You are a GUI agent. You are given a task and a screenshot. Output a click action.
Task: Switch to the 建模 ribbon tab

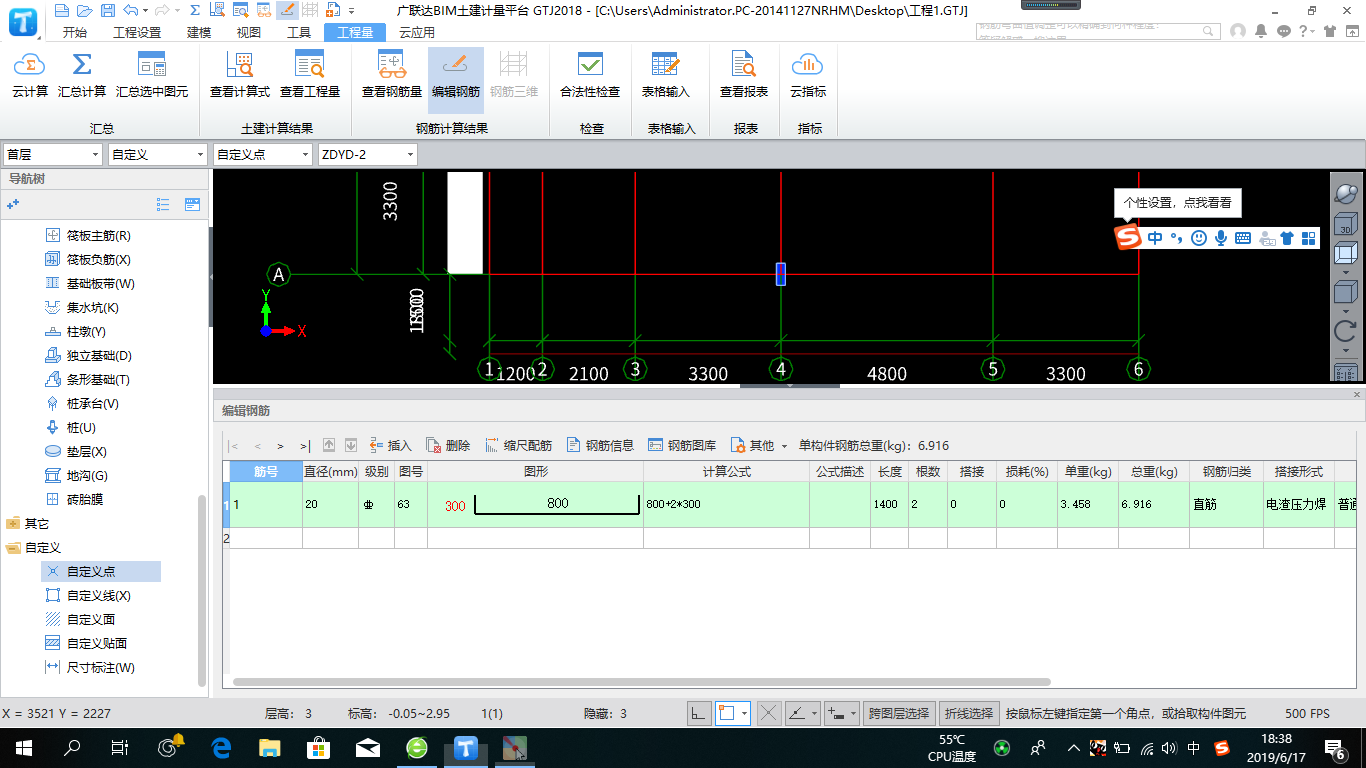pos(199,32)
